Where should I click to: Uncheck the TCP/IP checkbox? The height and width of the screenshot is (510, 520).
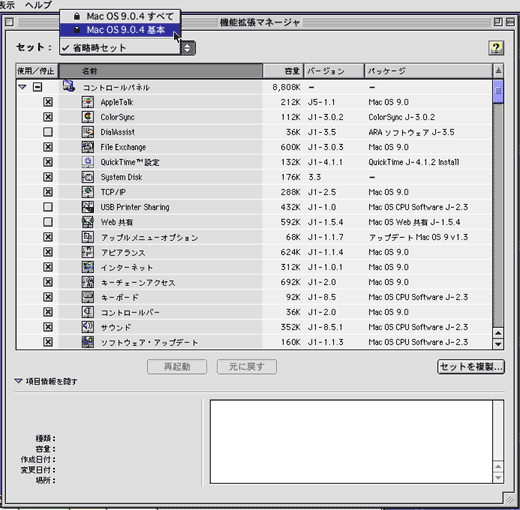tap(48, 192)
